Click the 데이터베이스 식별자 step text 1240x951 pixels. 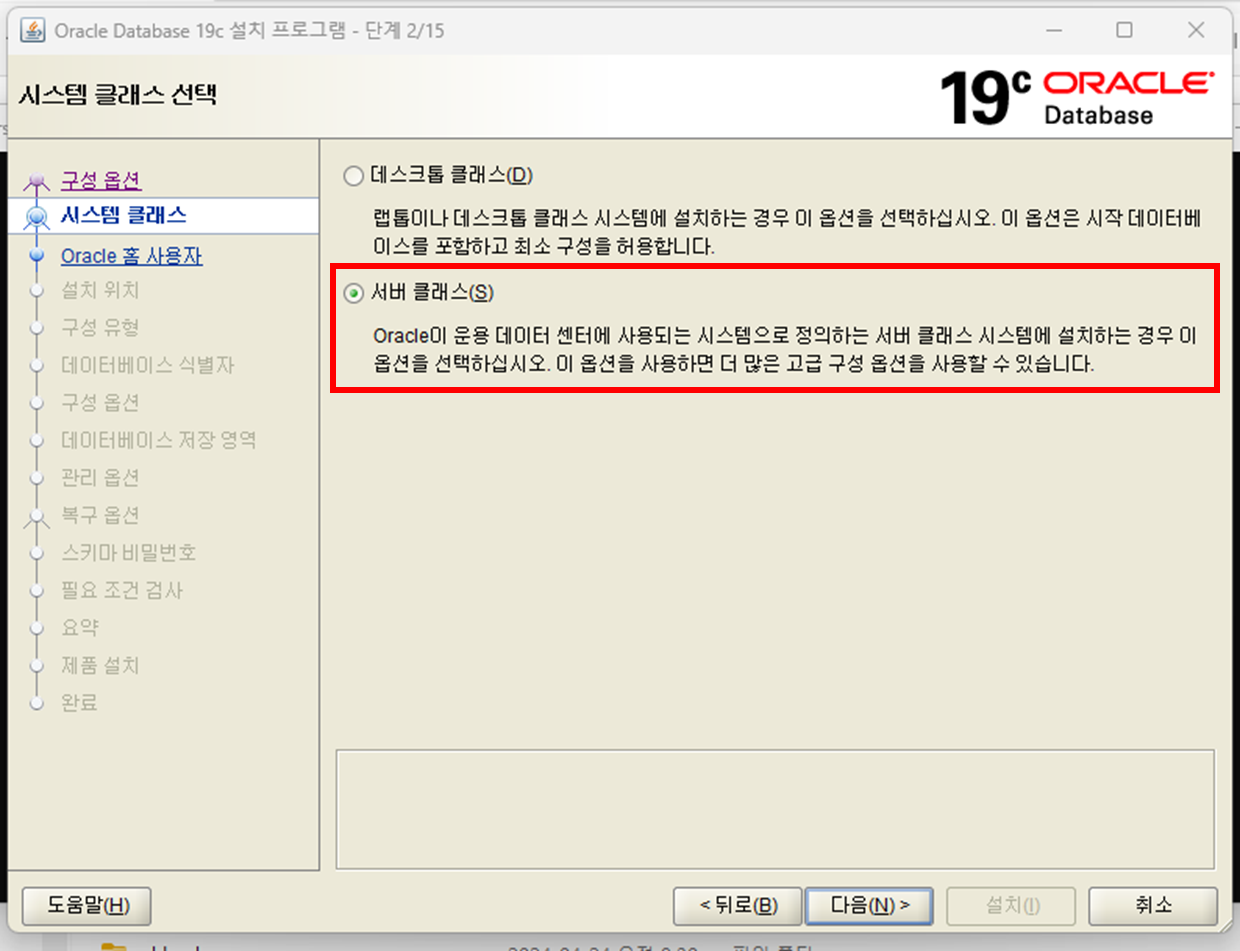point(147,365)
